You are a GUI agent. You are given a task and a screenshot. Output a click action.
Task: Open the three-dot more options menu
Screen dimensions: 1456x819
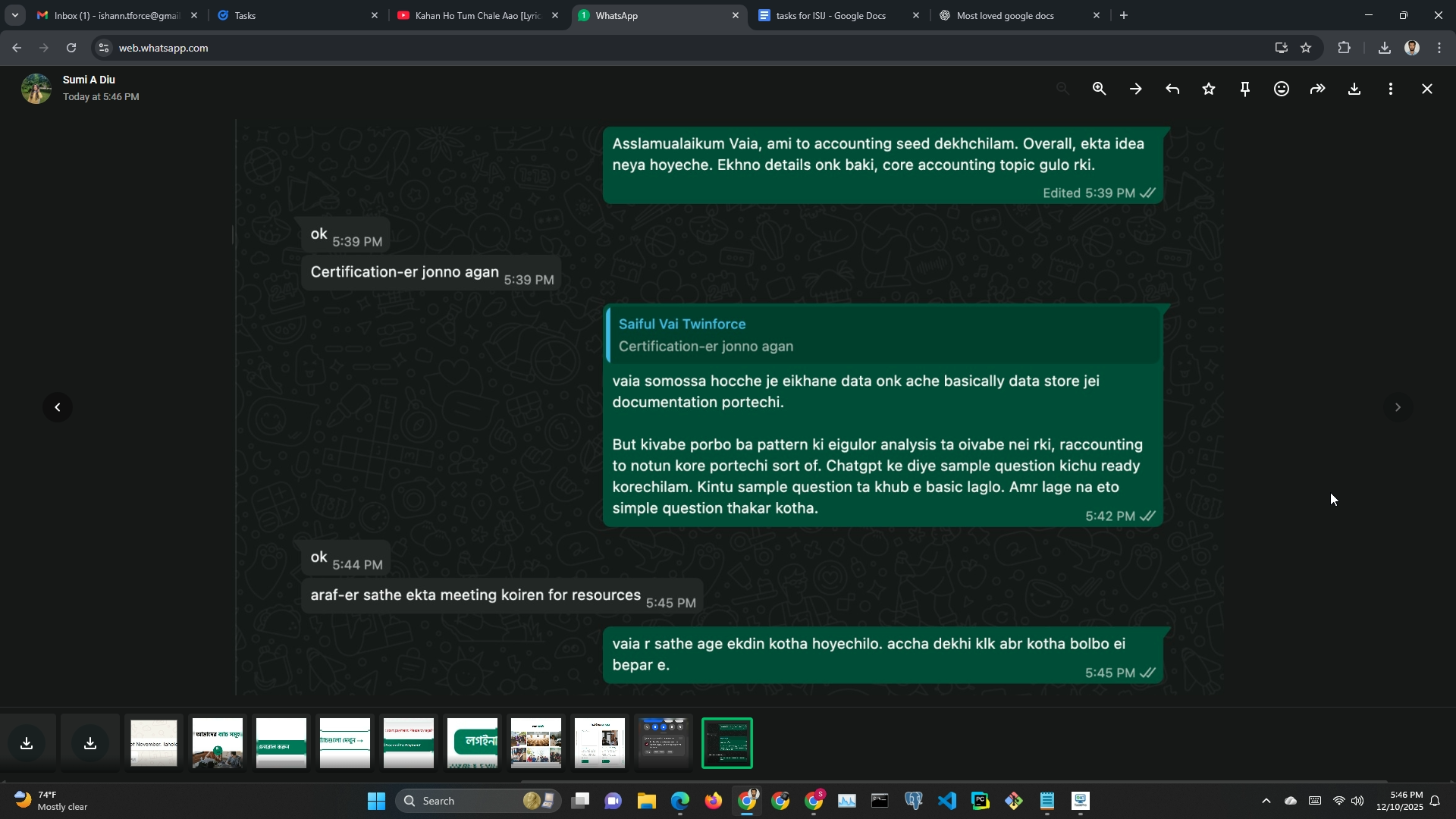(x=1391, y=89)
